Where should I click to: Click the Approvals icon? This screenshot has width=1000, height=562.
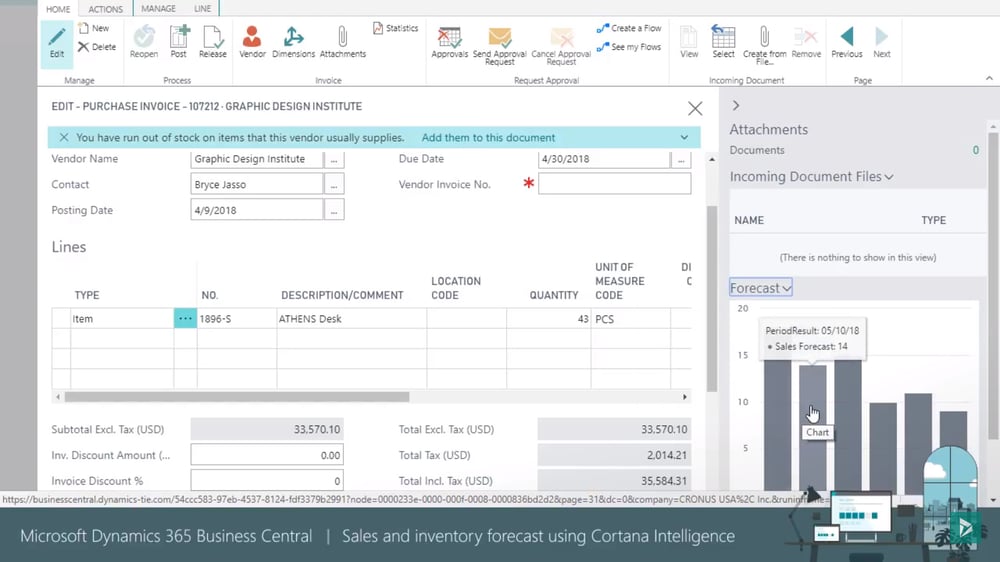pyautogui.click(x=450, y=37)
